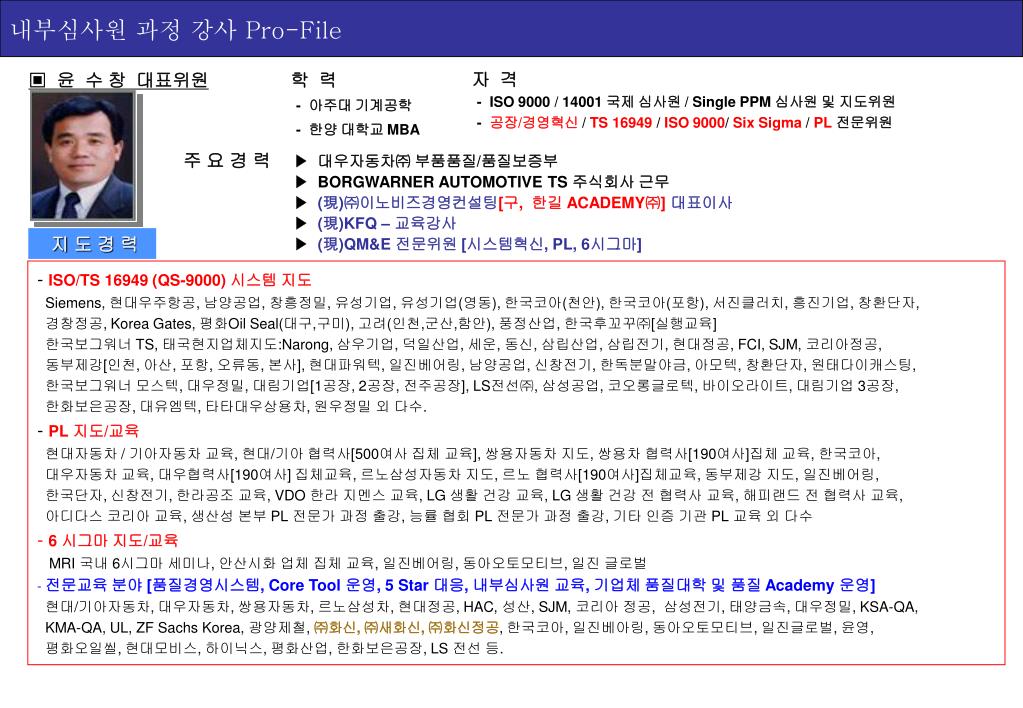Click the line beginning with 동부제강[인천, 아산
The height and width of the screenshot is (708, 1023).
[481, 365]
